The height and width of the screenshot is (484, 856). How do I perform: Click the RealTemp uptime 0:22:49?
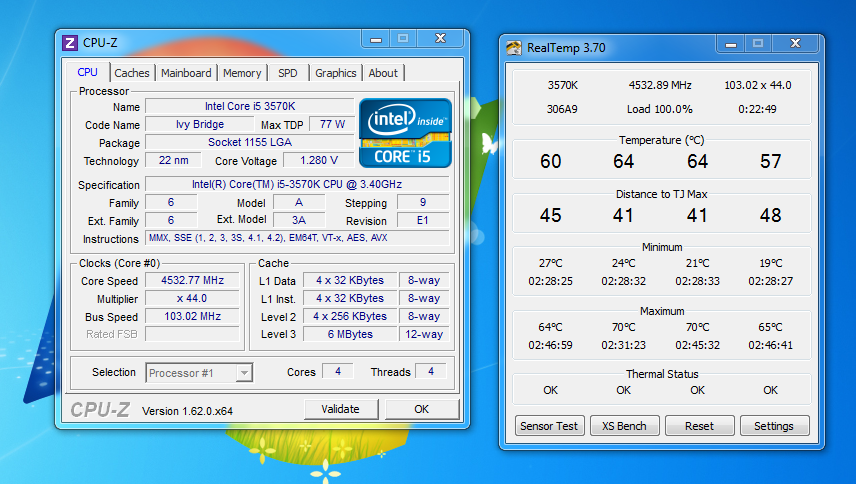coord(757,109)
